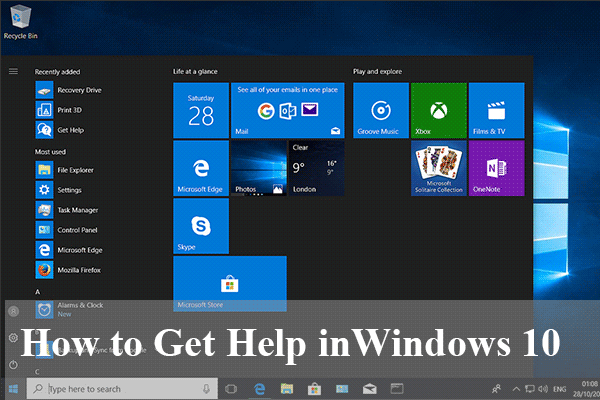Open the Groove Music tile
The image size is (600, 400).
click(381, 110)
